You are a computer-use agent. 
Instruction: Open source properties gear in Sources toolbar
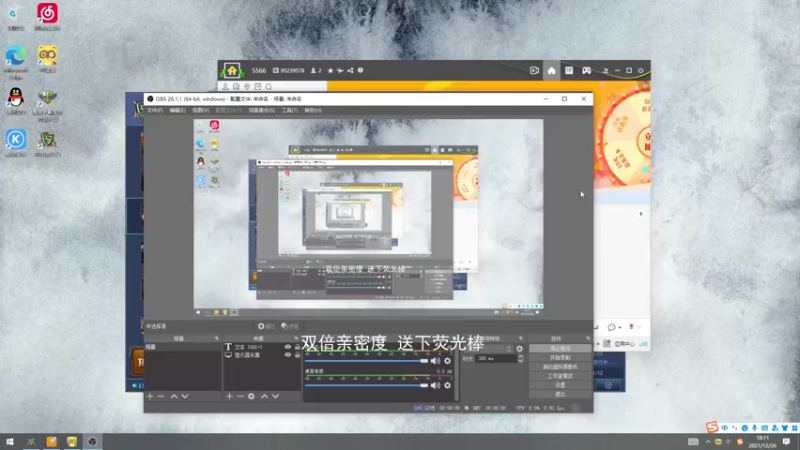click(x=252, y=396)
